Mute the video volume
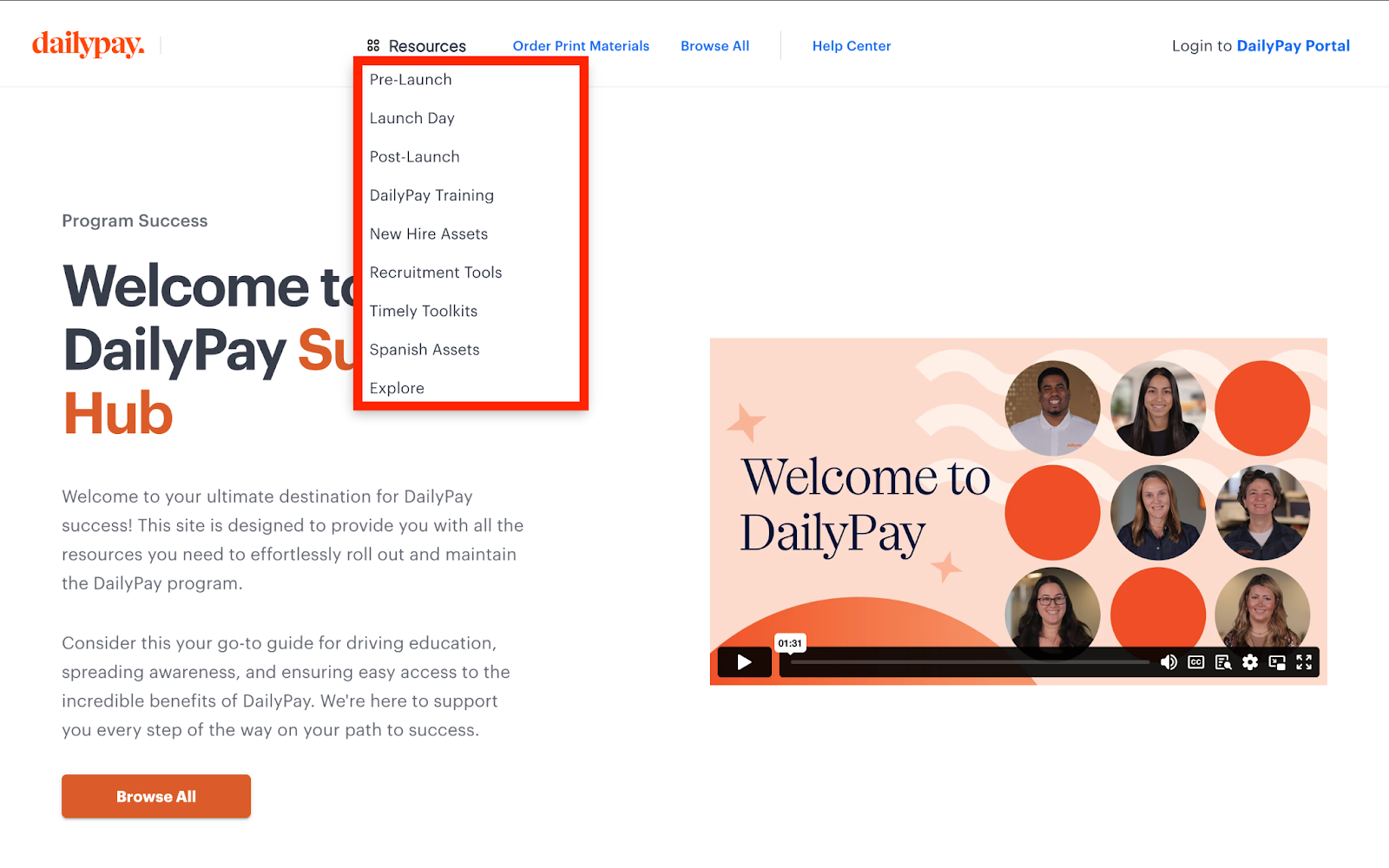 pyautogui.click(x=1168, y=662)
